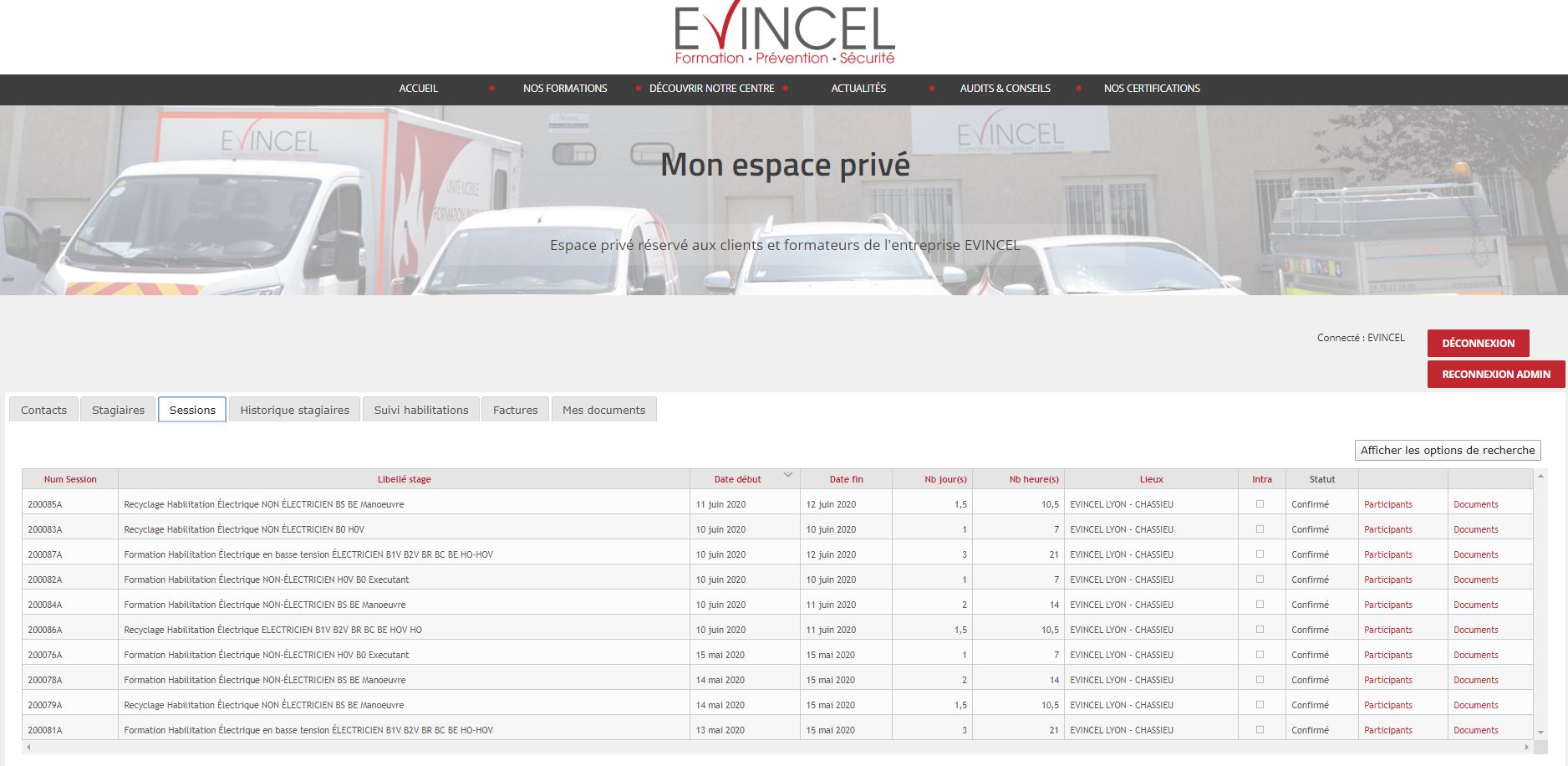Click 'Connecté : EVINCEL' status text
The image size is (1568, 766).
[1361, 338]
